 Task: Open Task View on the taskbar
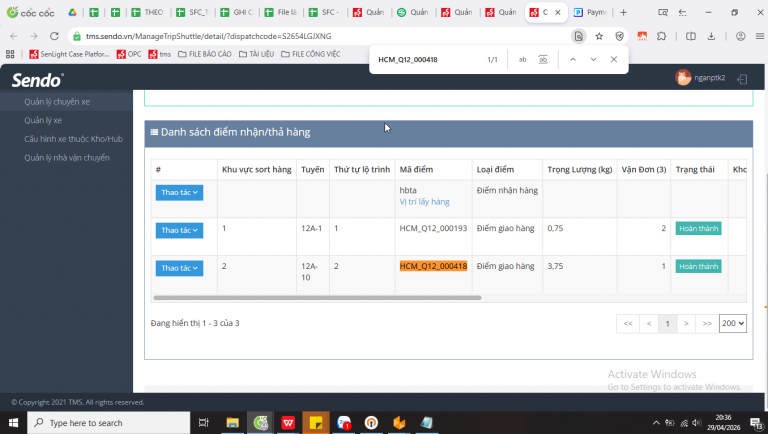[204, 423]
